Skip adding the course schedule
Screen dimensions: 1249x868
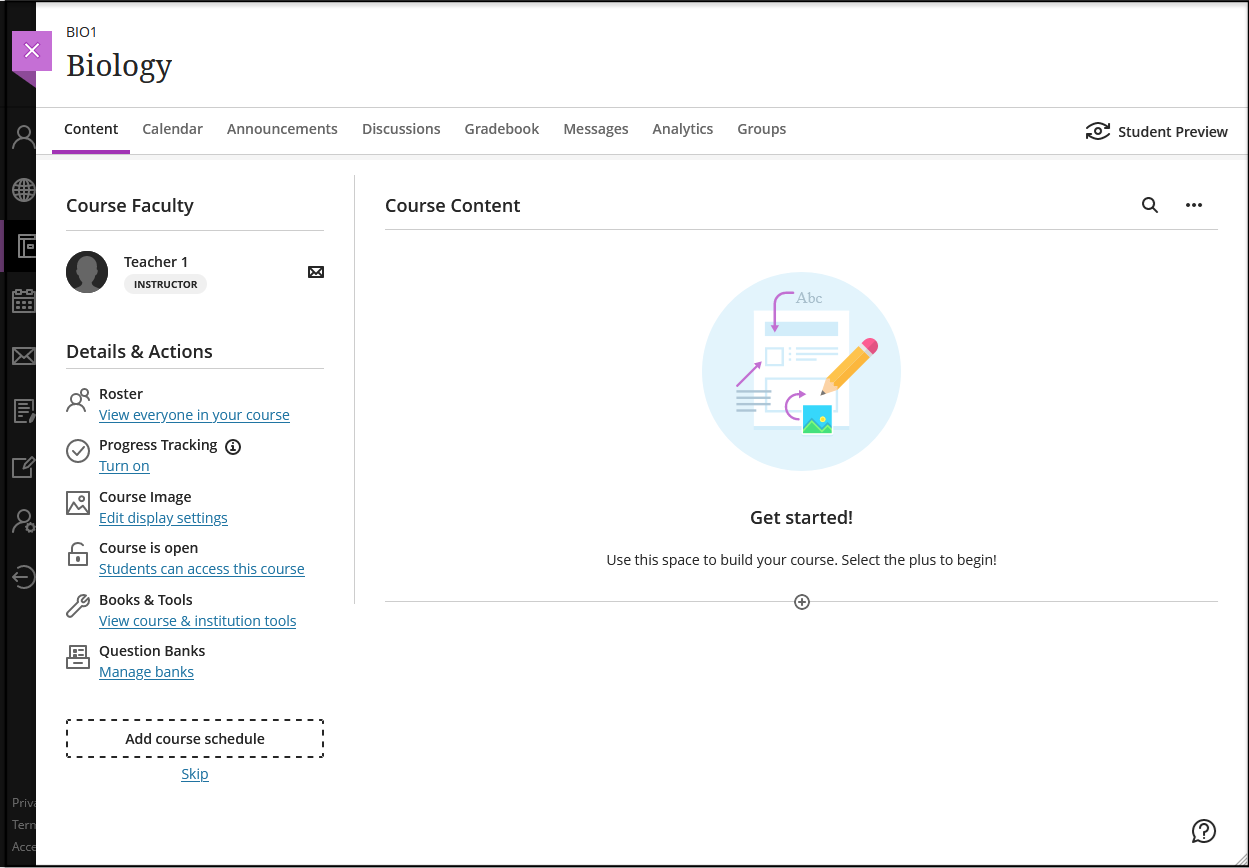pos(195,774)
